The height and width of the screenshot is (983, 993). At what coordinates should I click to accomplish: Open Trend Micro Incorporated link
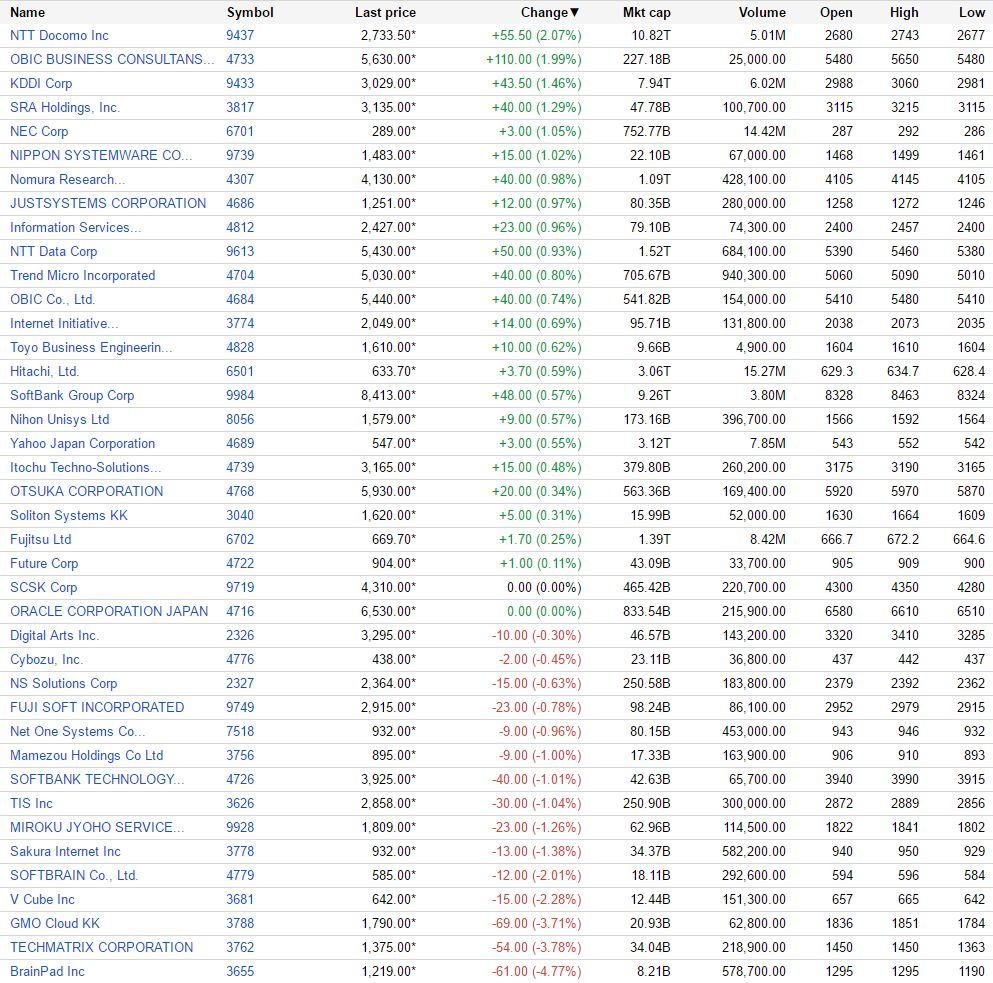pyautogui.click(x=82, y=276)
